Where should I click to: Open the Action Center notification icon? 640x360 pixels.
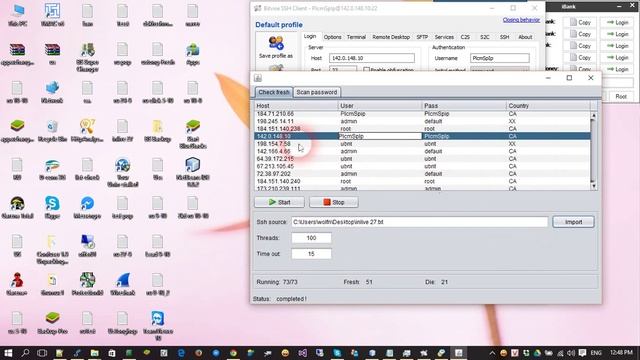click(x=582, y=353)
